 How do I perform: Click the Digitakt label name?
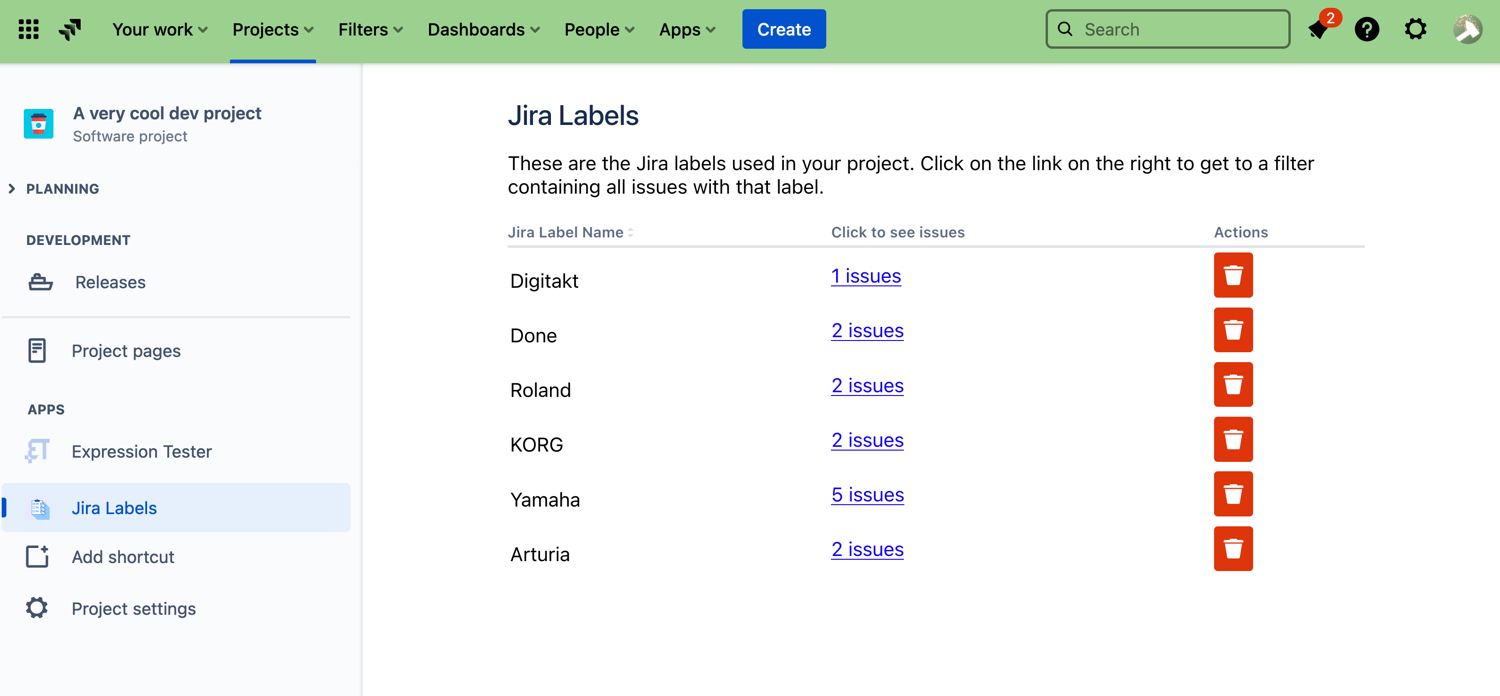544,281
